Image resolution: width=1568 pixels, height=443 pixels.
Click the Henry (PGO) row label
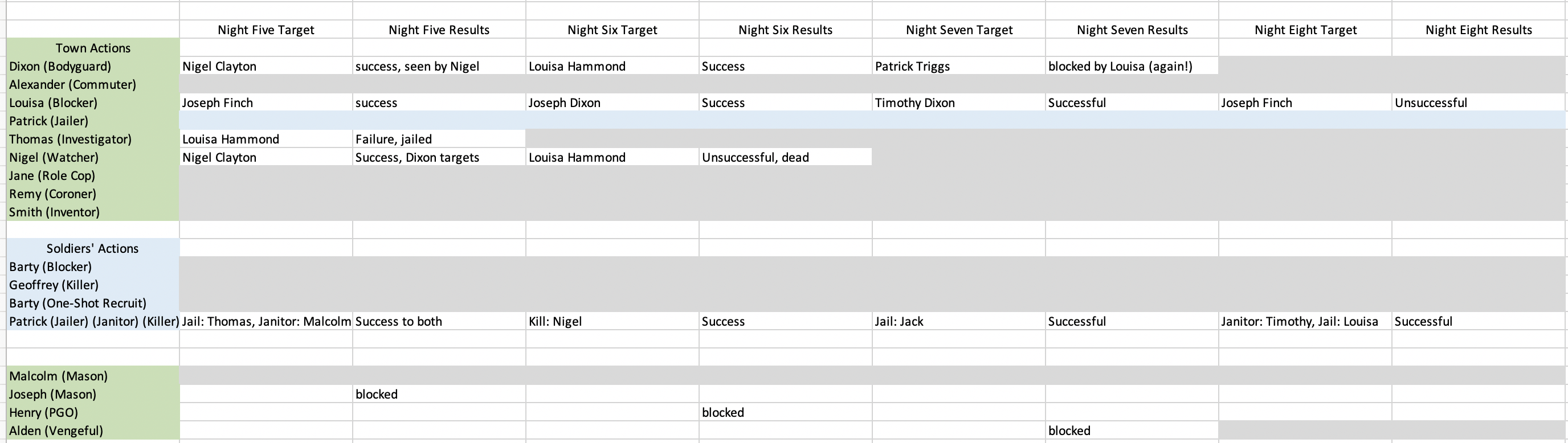tap(43, 413)
